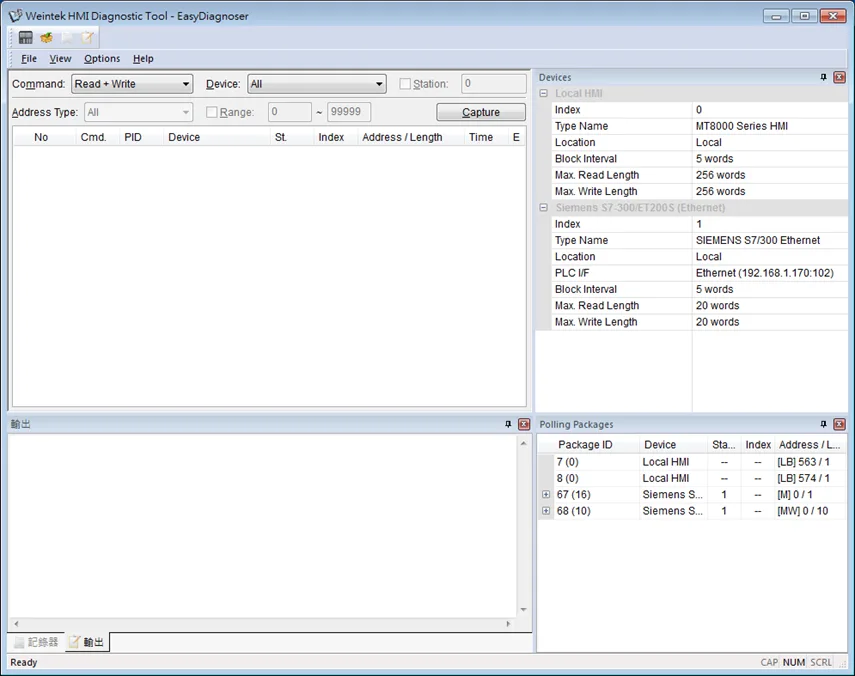
Task: Click the output horizontal scroll right arrow
Action: tap(509, 624)
